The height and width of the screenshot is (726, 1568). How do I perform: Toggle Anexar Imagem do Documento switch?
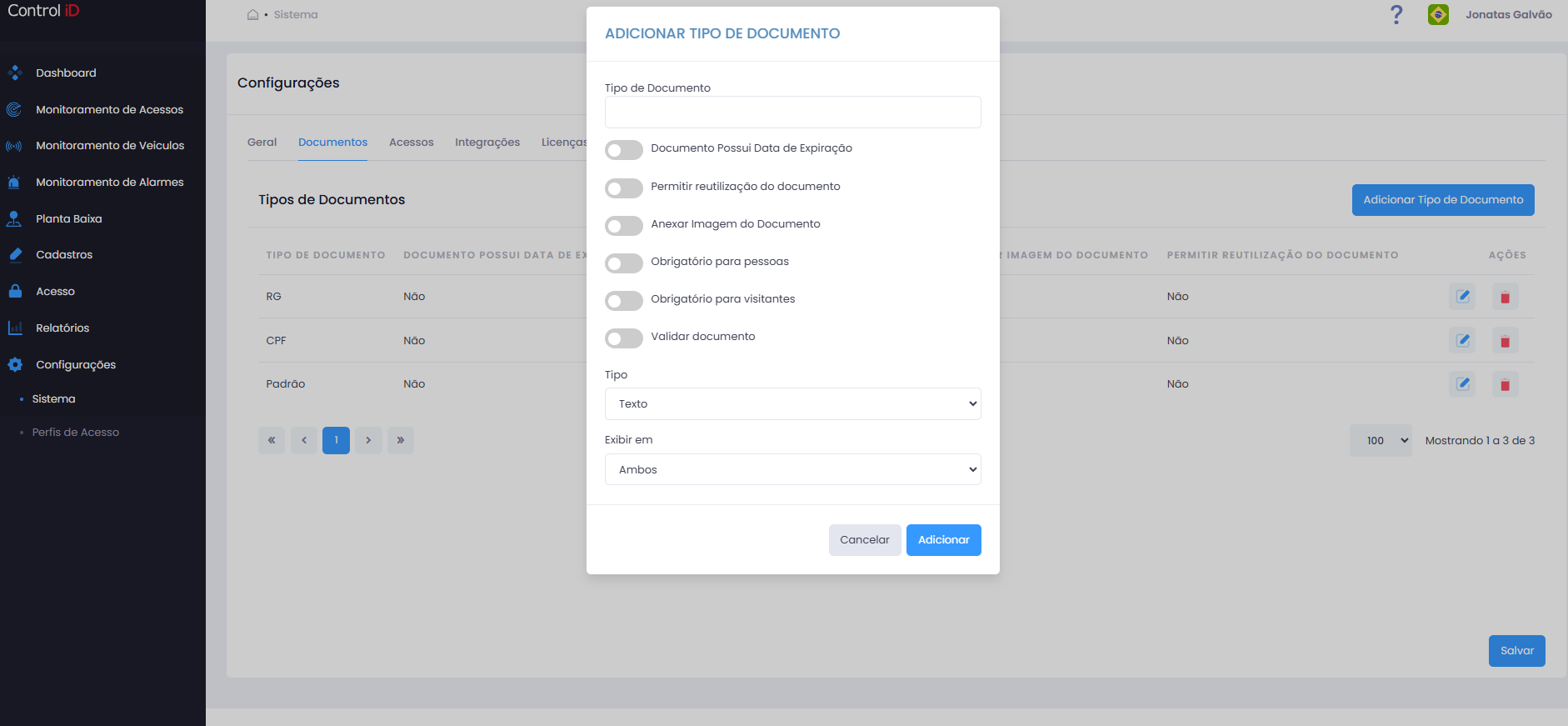click(624, 226)
